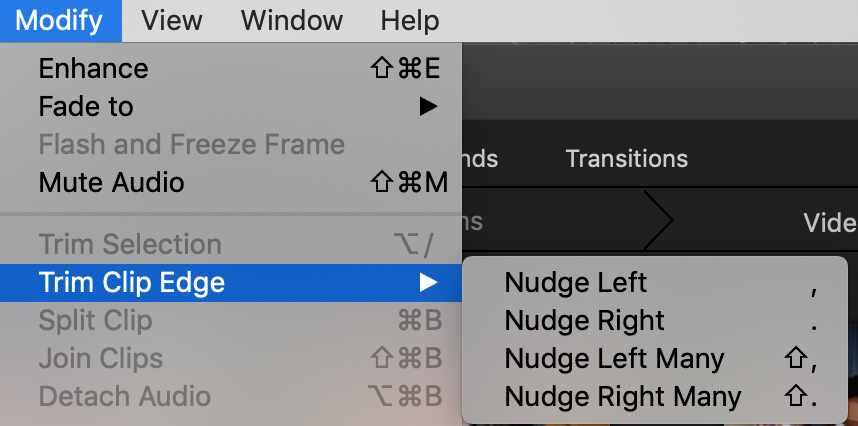The image size is (858, 426).
Task: Select Enhance from the Modify menu
Action: pos(93,68)
